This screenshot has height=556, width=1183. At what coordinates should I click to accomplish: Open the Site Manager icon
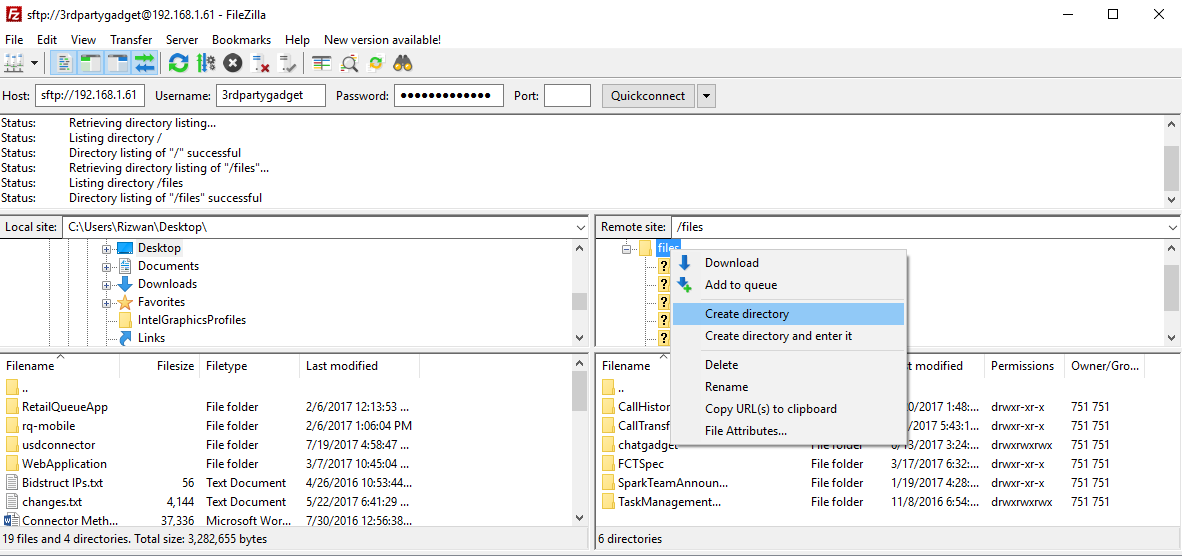(x=14, y=64)
